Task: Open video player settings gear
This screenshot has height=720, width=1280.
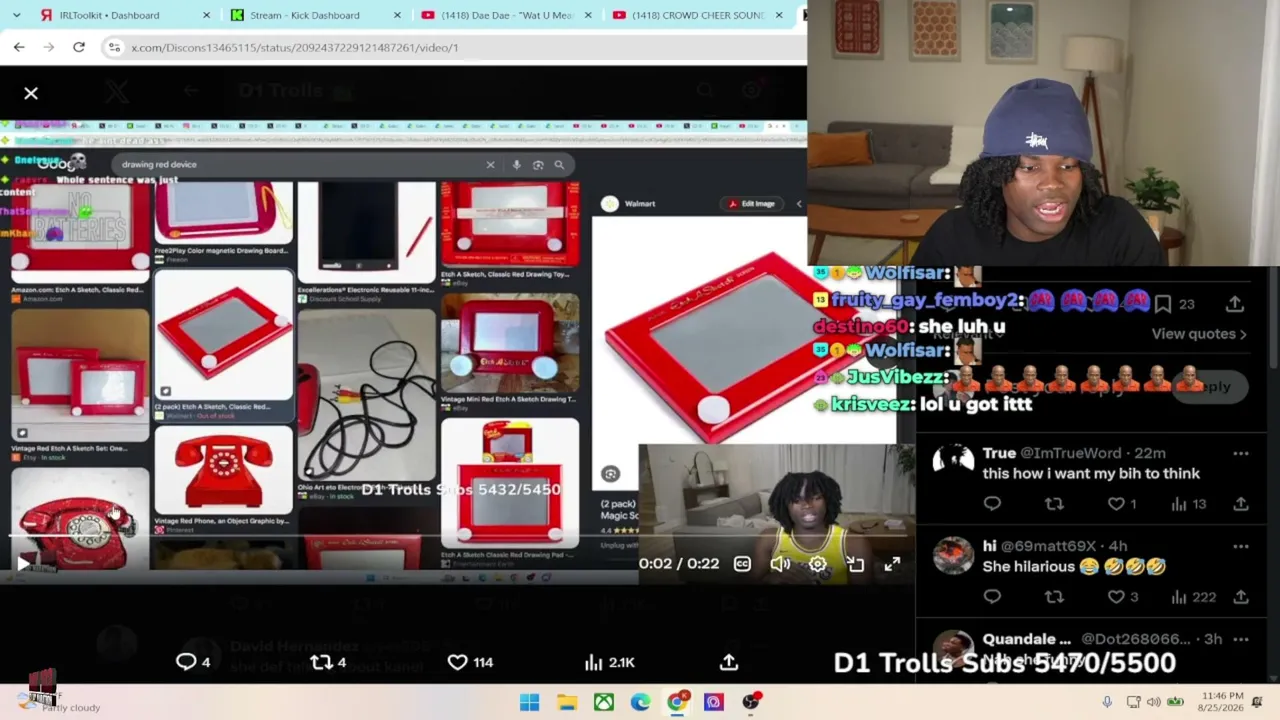Action: (817, 564)
